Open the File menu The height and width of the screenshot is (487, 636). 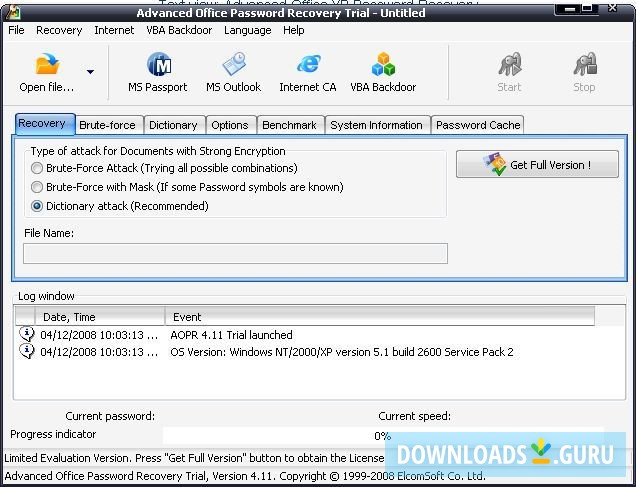(x=16, y=30)
